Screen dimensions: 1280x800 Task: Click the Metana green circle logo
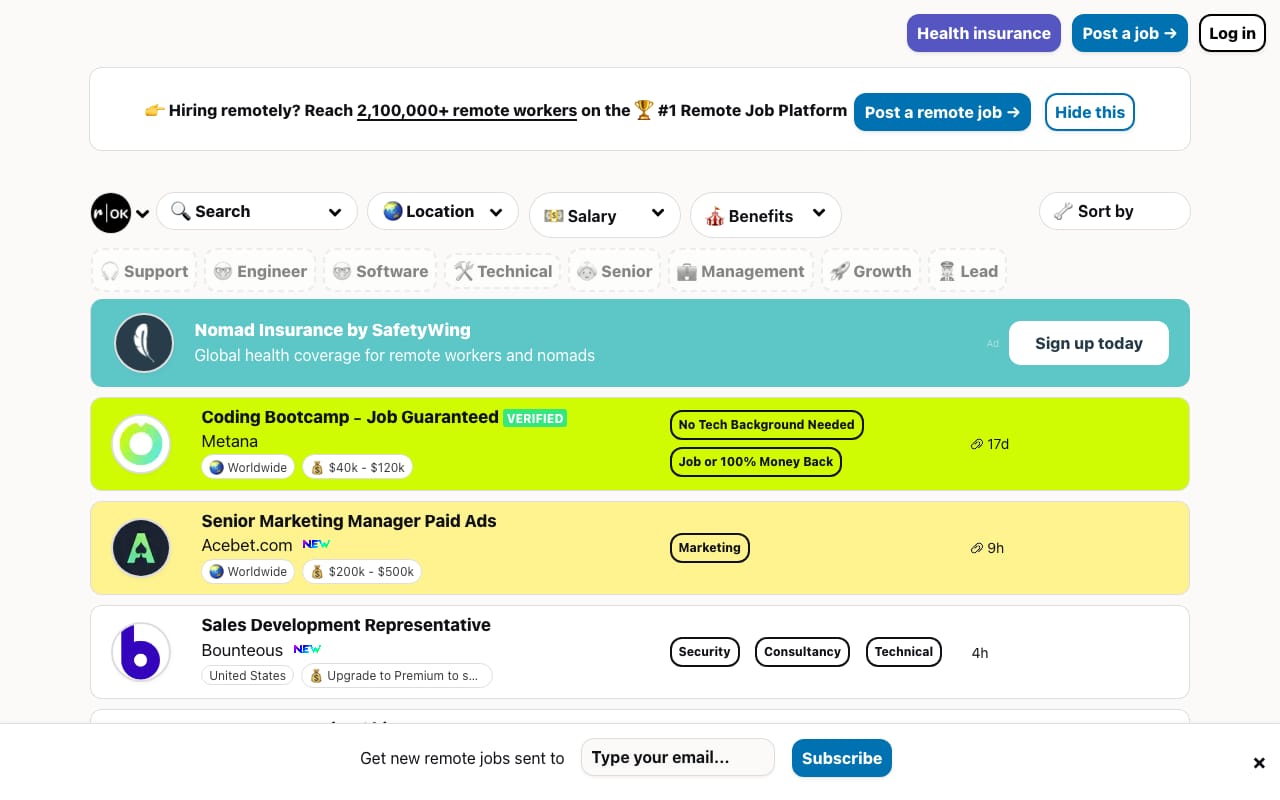pos(141,444)
